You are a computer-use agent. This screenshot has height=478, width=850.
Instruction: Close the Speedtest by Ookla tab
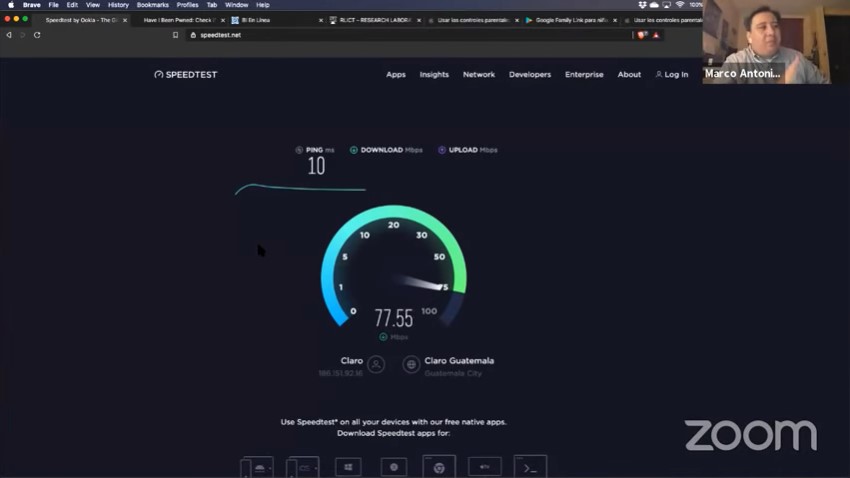pyautogui.click(x=125, y=20)
